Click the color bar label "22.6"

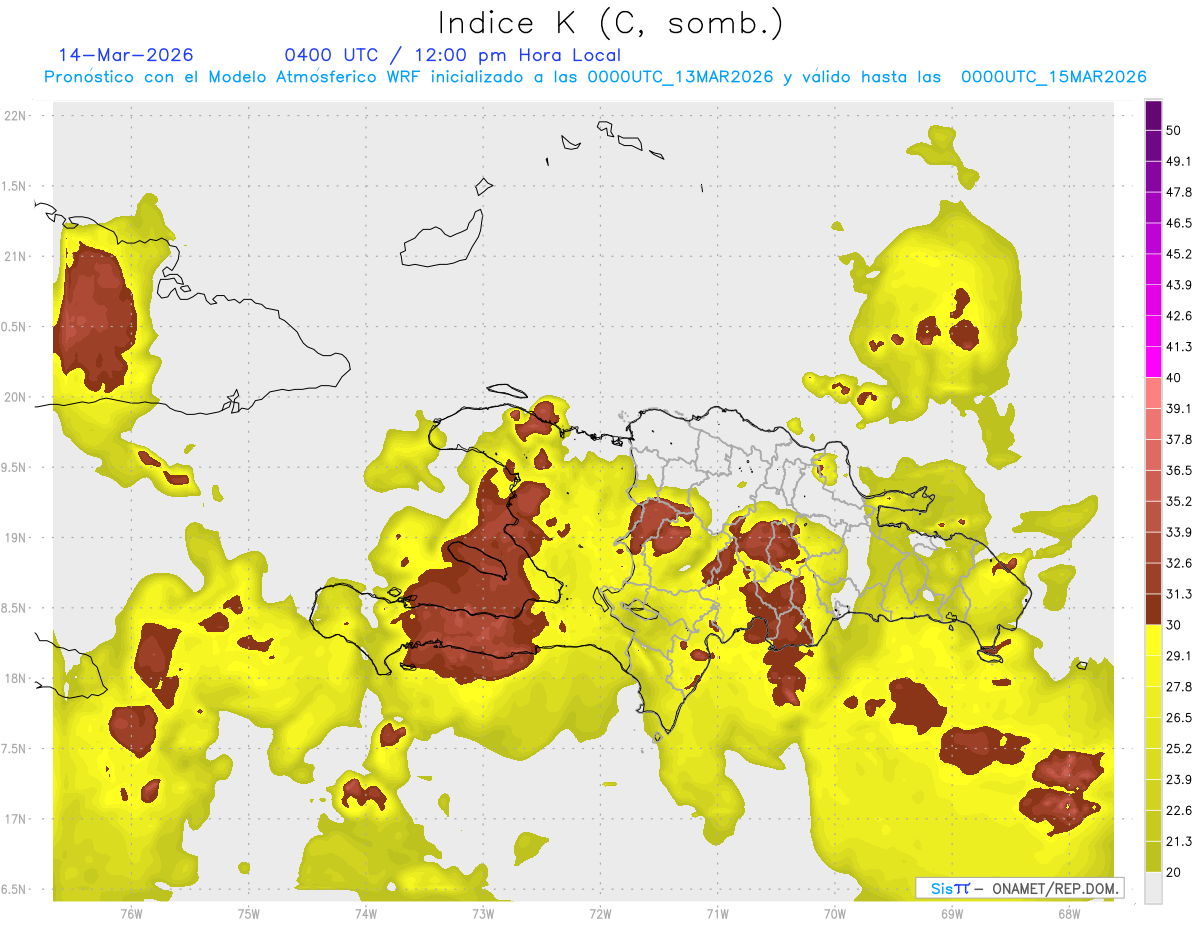tap(1179, 810)
